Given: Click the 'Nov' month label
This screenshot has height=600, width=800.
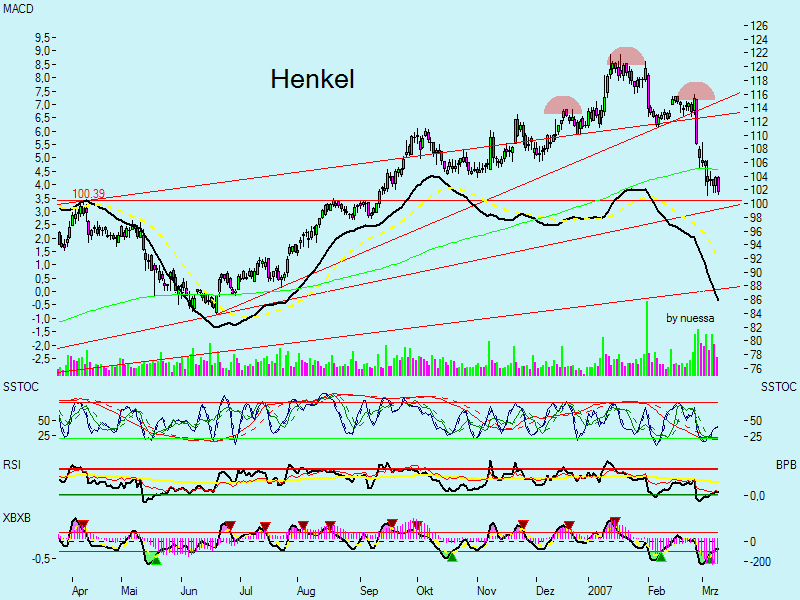Looking at the screenshot, I should pos(486,591).
